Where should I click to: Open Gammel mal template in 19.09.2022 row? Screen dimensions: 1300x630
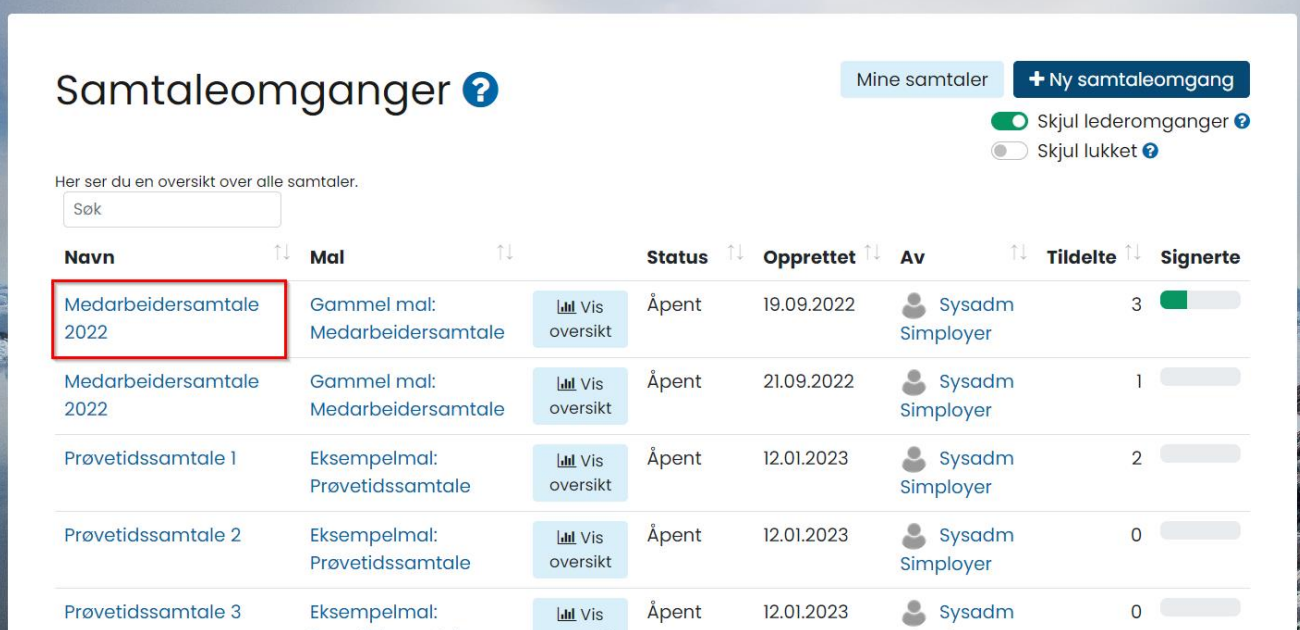(x=407, y=318)
